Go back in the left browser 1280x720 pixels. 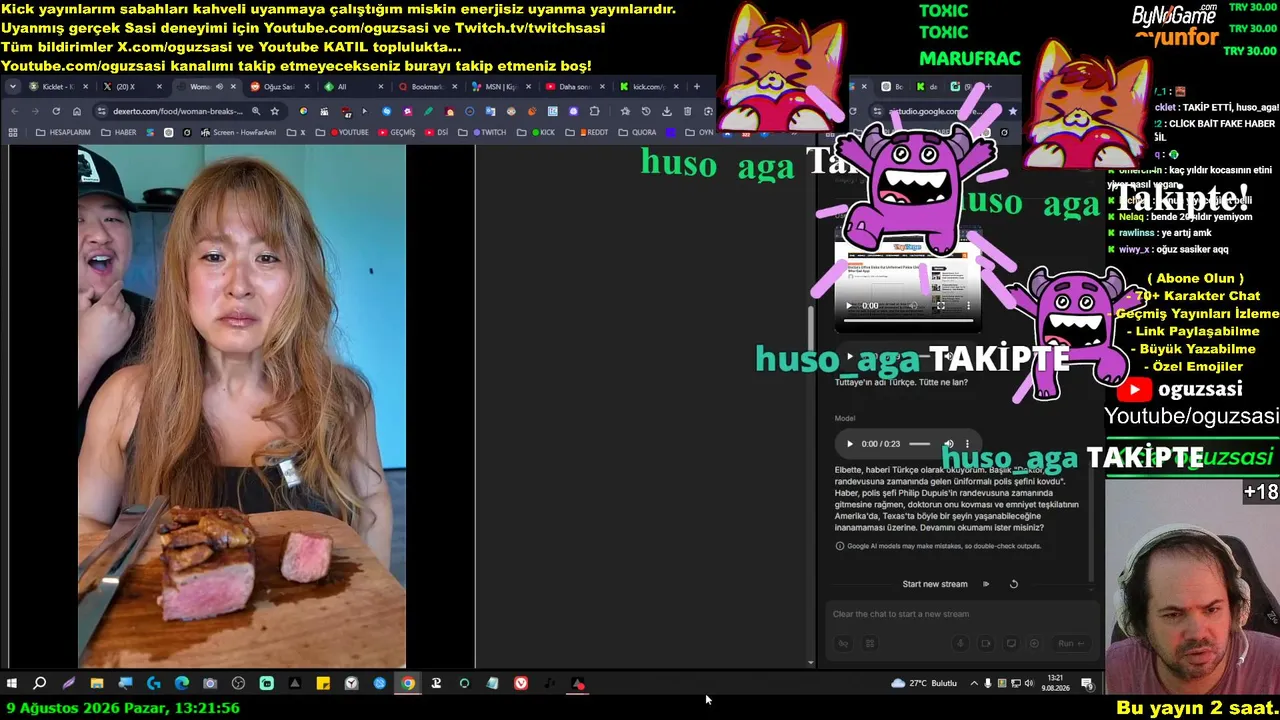pos(14,111)
